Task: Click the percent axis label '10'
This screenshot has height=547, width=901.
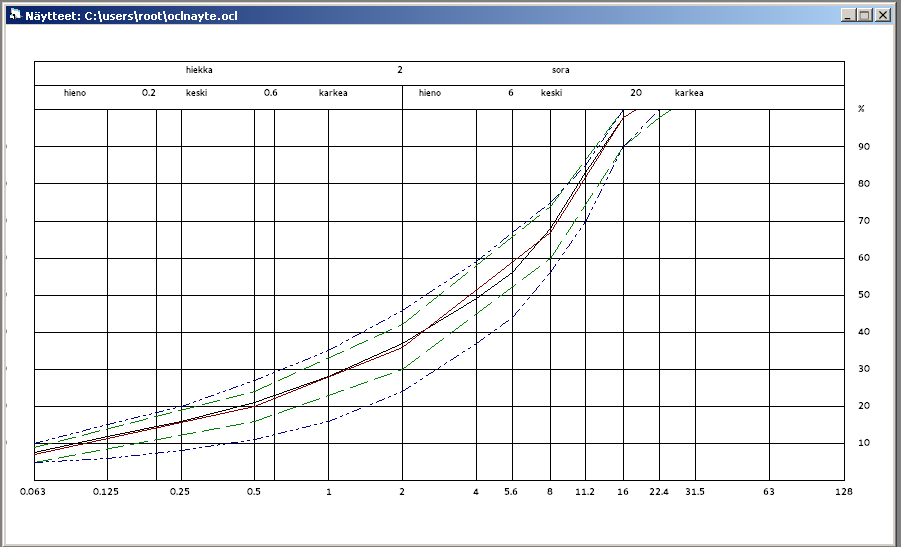Action: click(864, 443)
